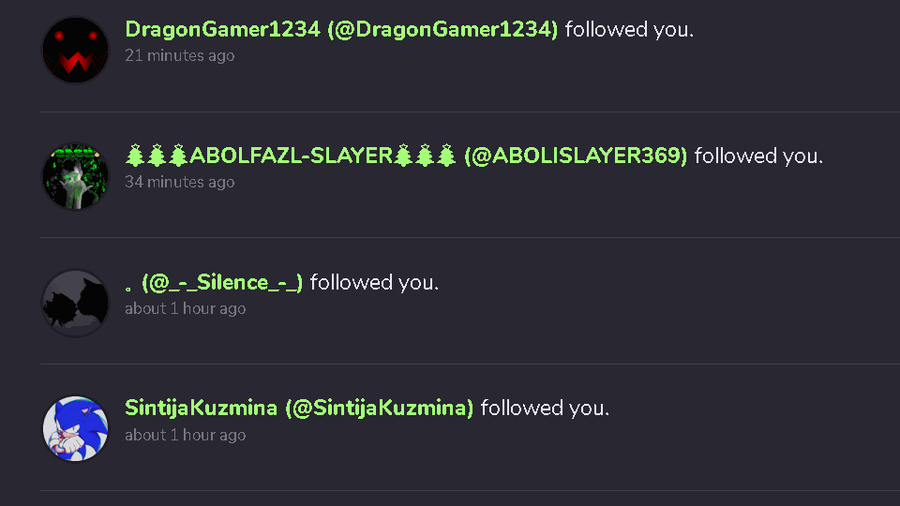Click the "21 minutes ago" timestamp
The width and height of the screenshot is (900, 506).
(x=180, y=56)
